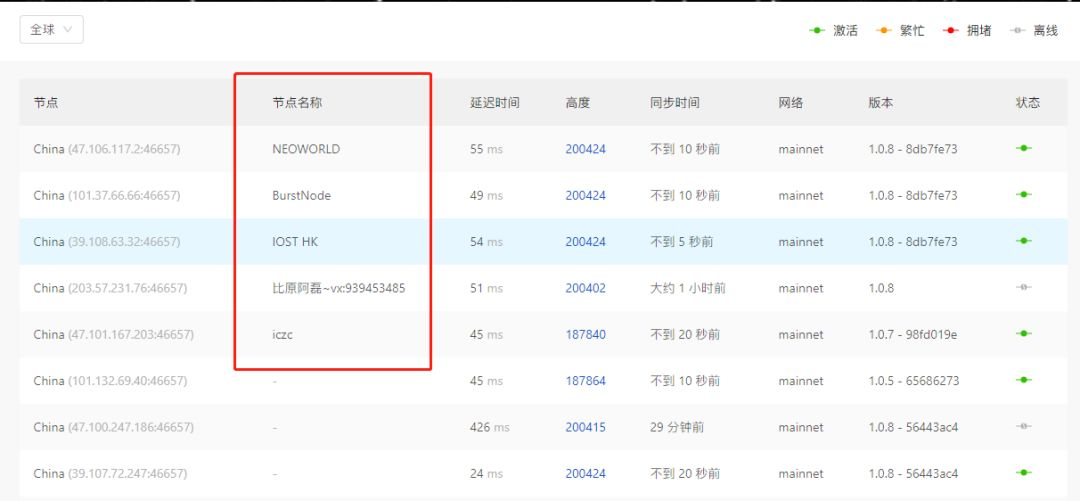This screenshot has width=1080, height=501.
Task: Click the green status icon in IOST HK row
Action: [1024, 241]
